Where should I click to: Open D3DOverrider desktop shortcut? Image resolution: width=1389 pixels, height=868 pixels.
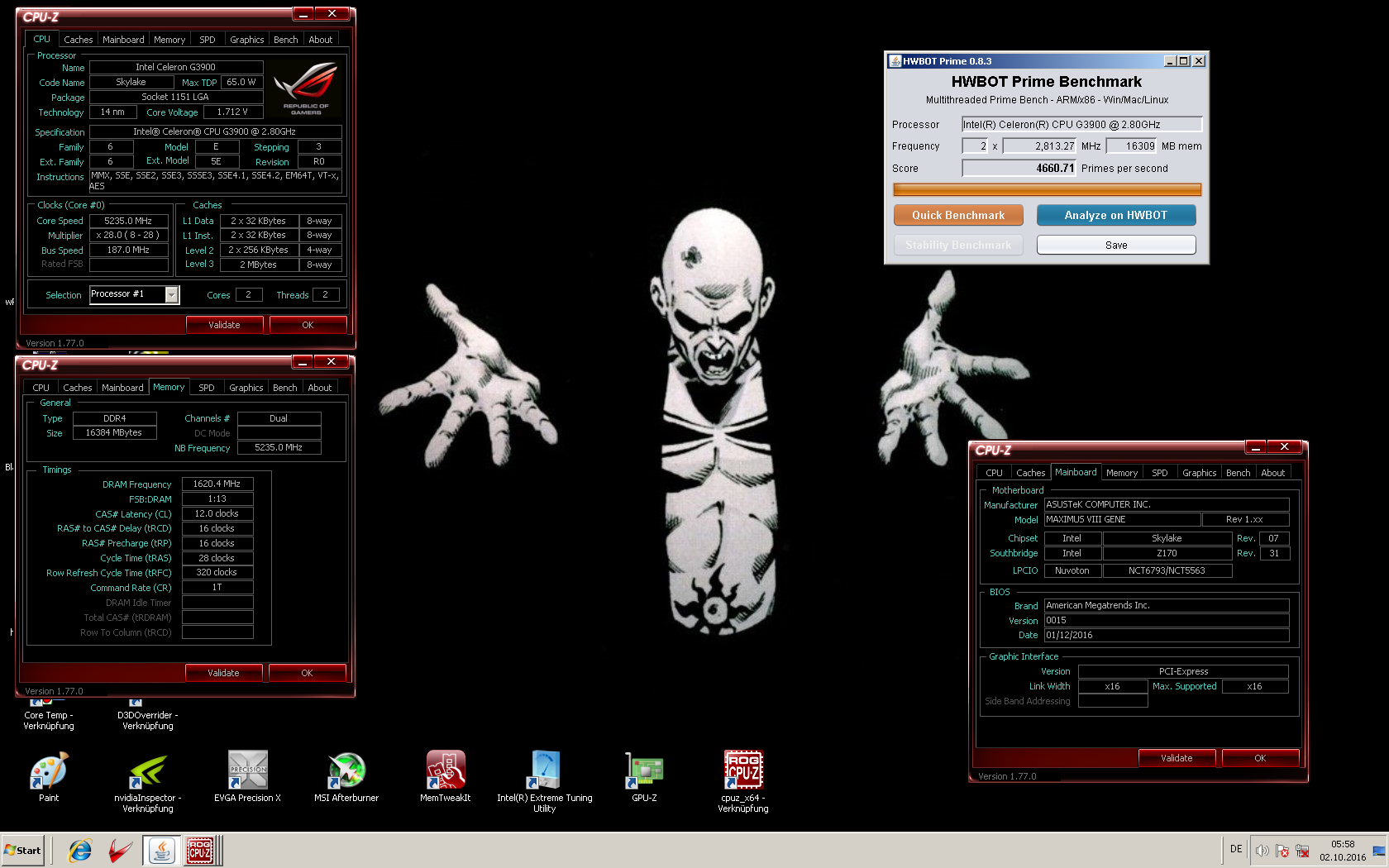pos(148,716)
